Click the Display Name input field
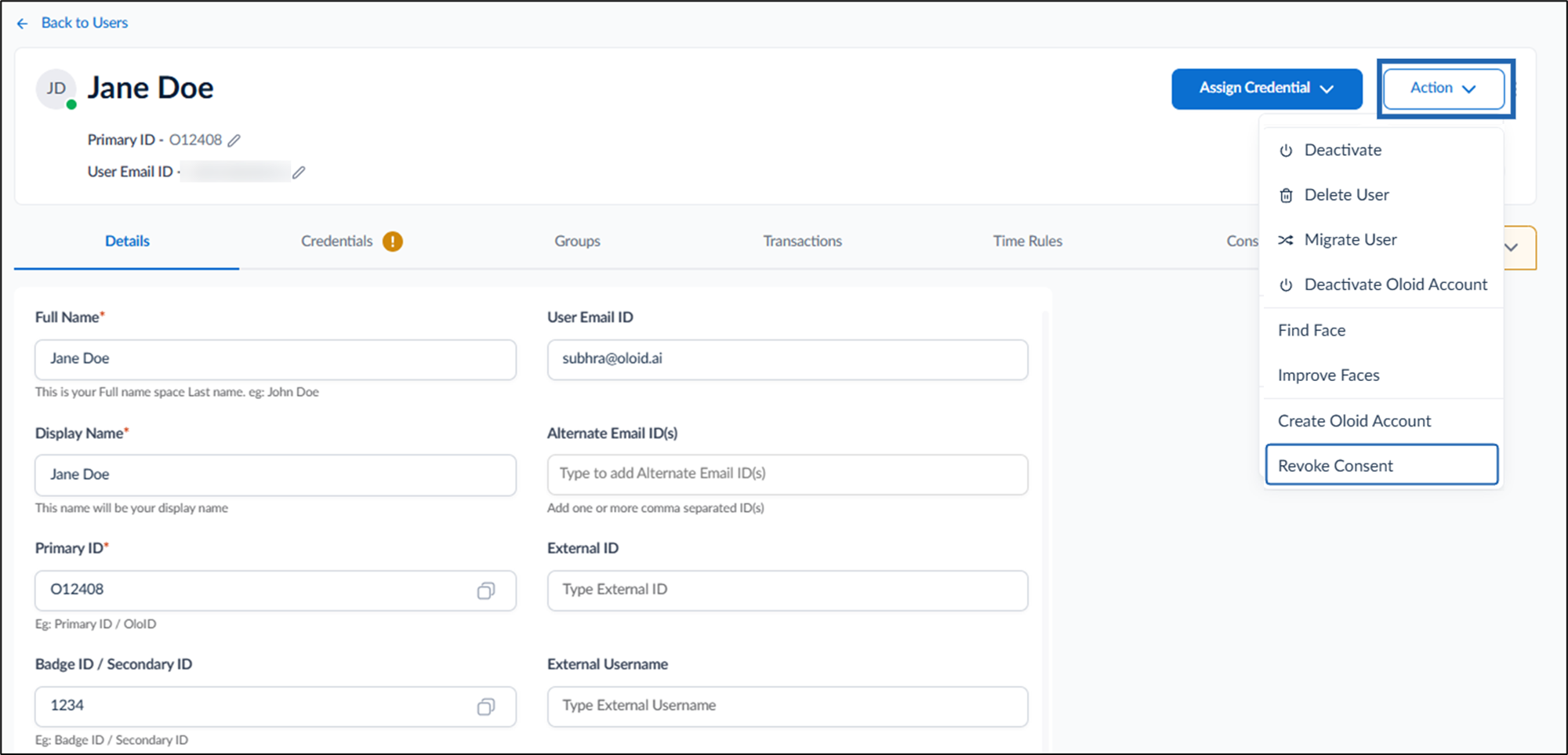This screenshot has height=755, width=1568. coord(275,475)
